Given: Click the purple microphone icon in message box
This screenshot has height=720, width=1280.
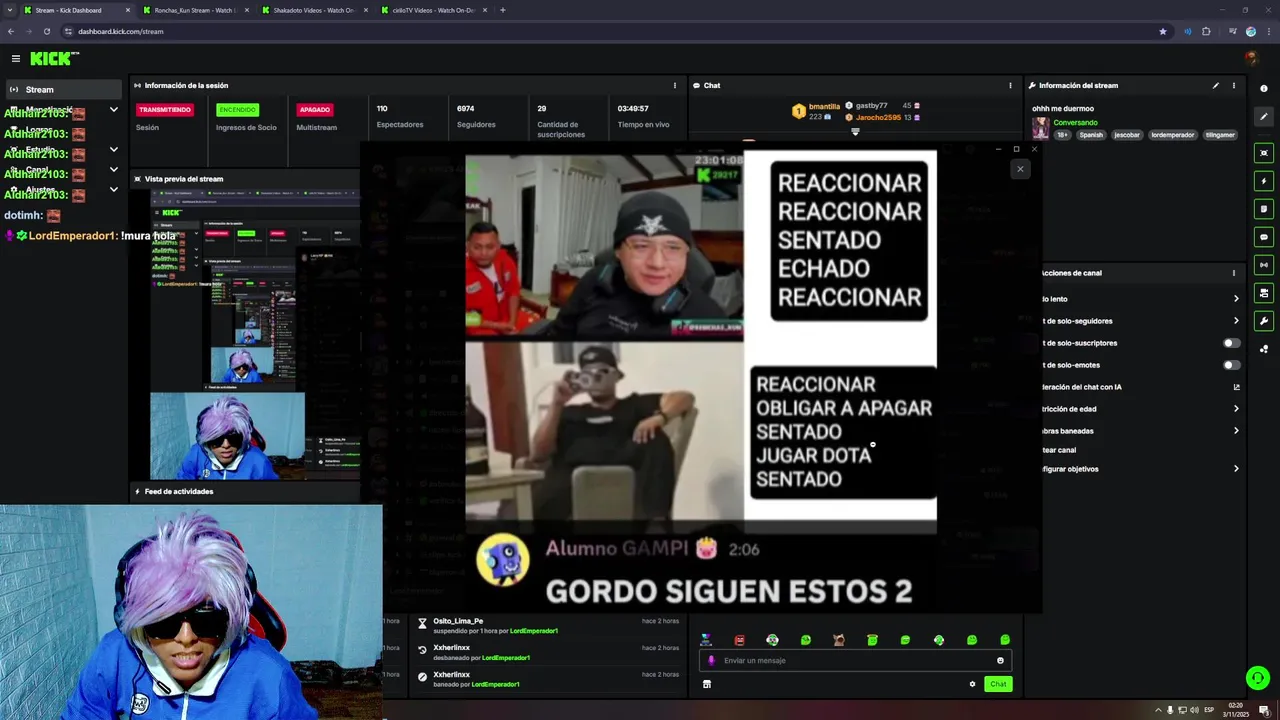Looking at the screenshot, I should click(712, 660).
